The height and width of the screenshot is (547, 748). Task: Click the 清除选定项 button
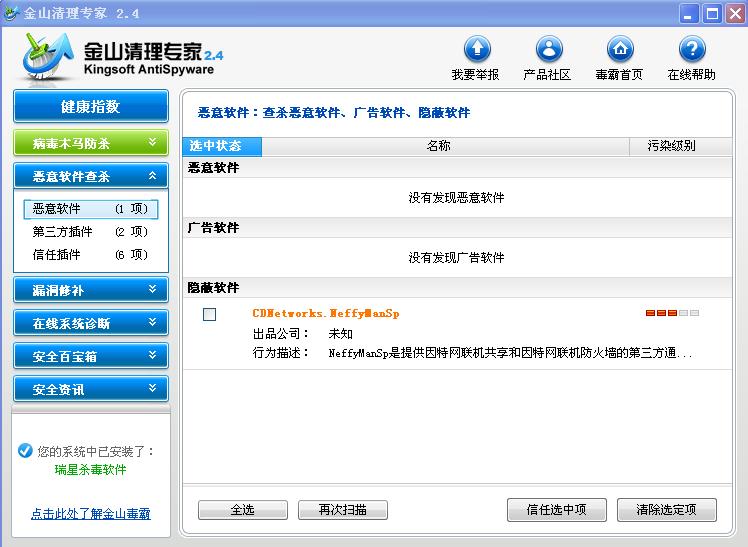666,510
